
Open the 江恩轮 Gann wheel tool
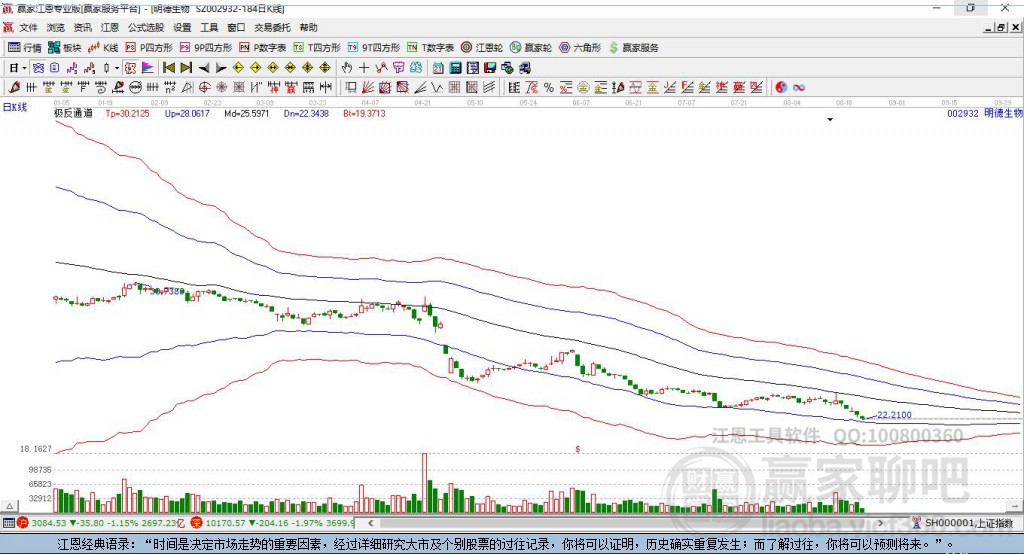(482, 47)
